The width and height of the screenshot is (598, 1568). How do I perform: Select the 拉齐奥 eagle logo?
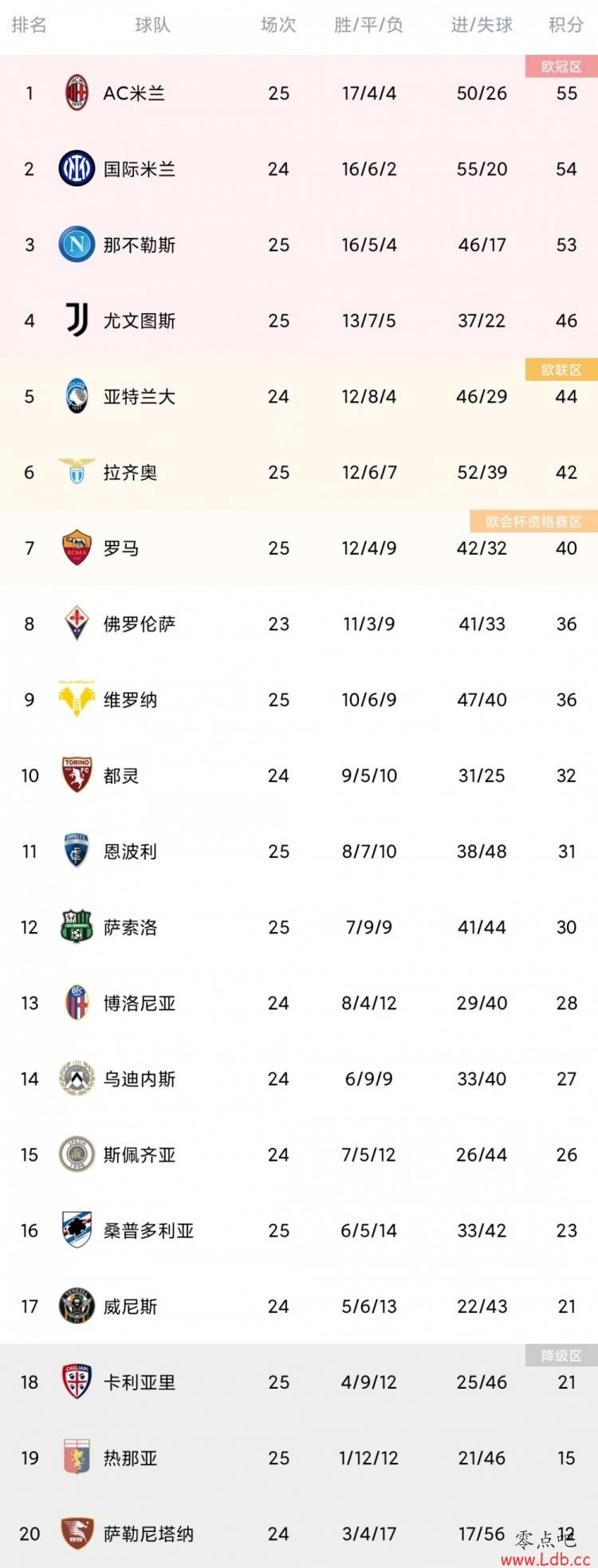[x=77, y=471]
